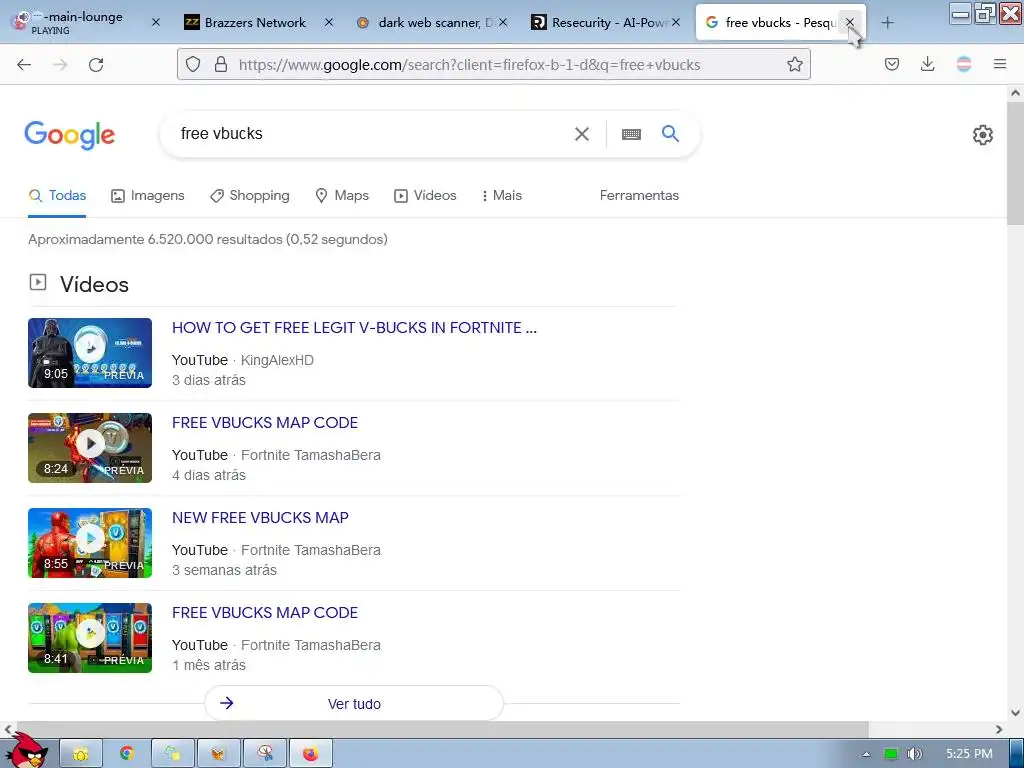
Task: Open the 1 mês atrás FREE VBUCKS MAP CODE link
Action: [x=264, y=613]
